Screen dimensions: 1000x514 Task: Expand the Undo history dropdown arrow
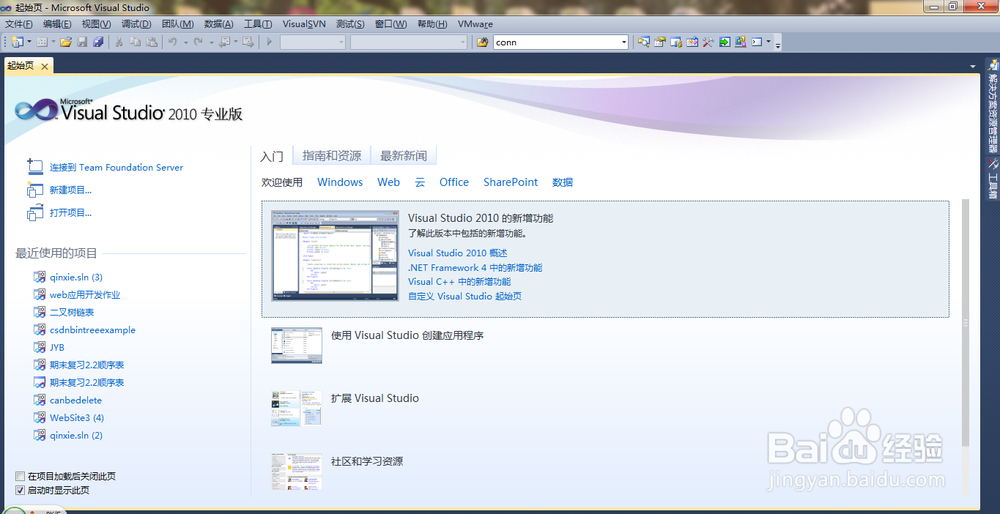pos(186,42)
